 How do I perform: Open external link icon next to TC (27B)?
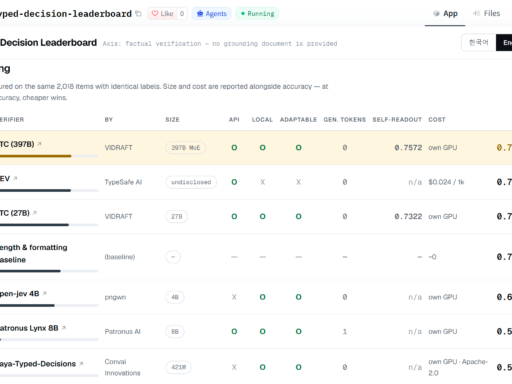tap(35, 213)
